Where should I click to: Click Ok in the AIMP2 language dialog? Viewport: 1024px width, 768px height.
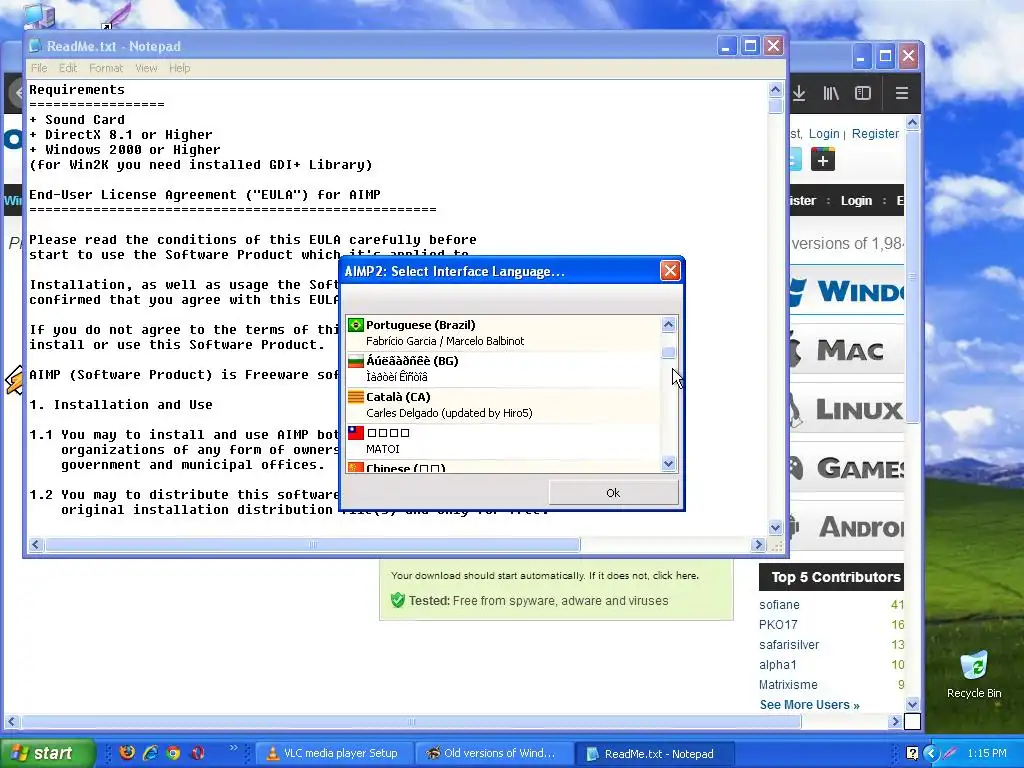coord(613,493)
